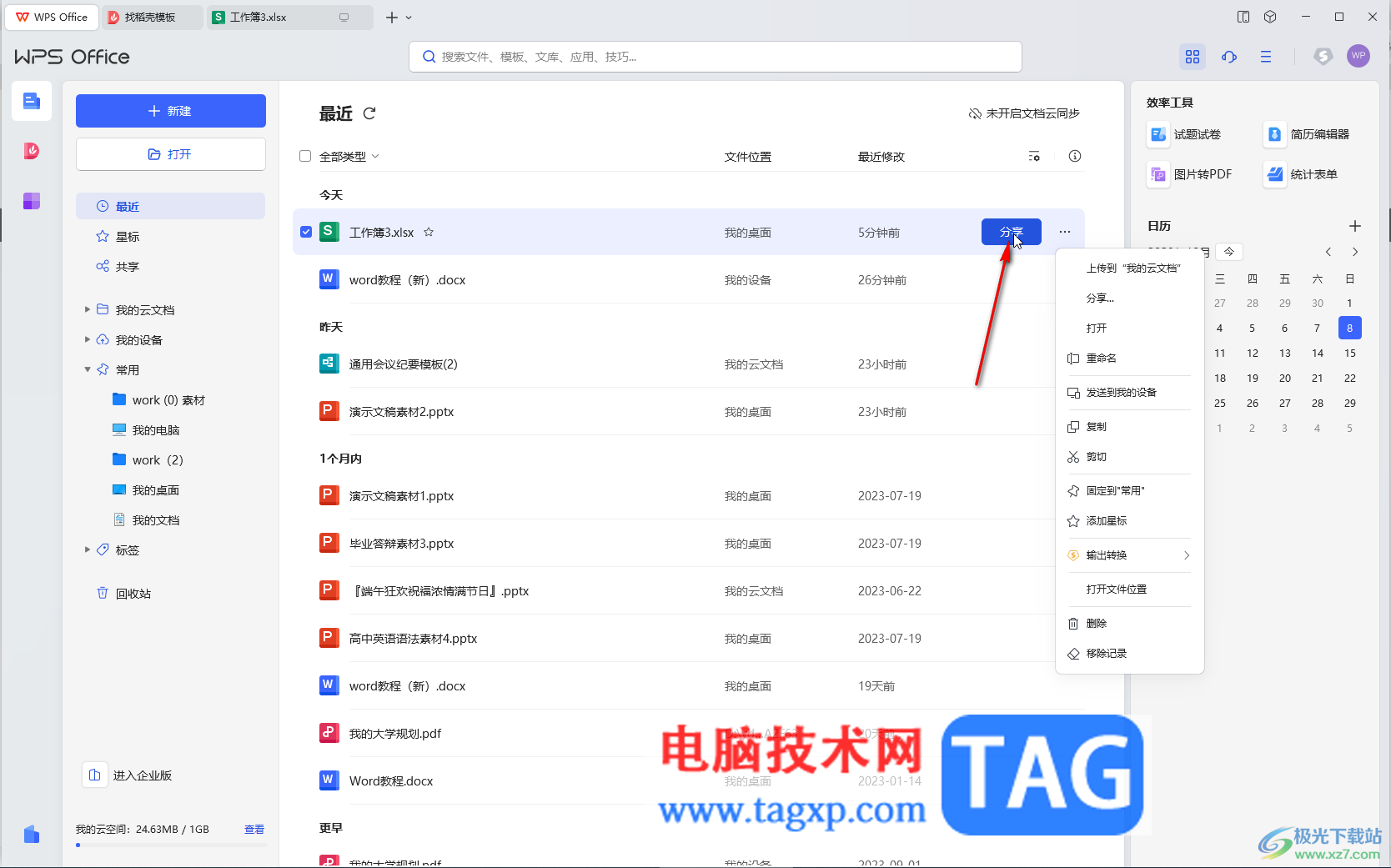Go to previous month in calendar
This screenshot has height=868, width=1391.
pos(1328,252)
